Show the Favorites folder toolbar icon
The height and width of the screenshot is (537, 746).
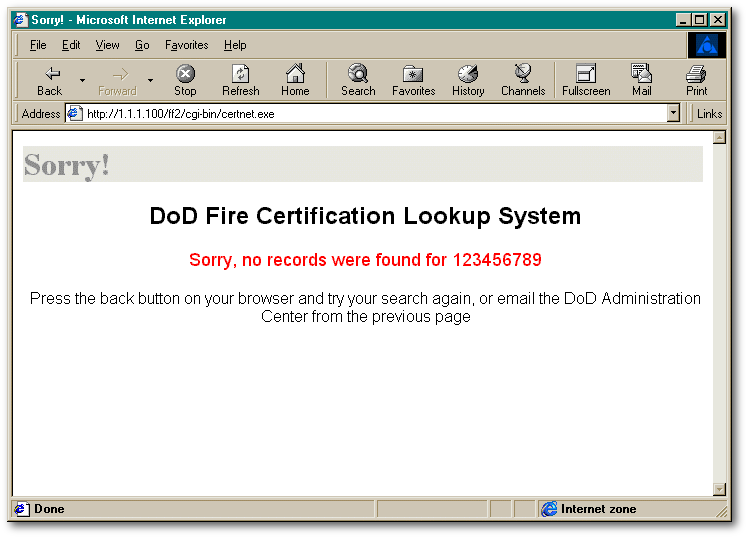pyautogui.click(x=413, y=80)
